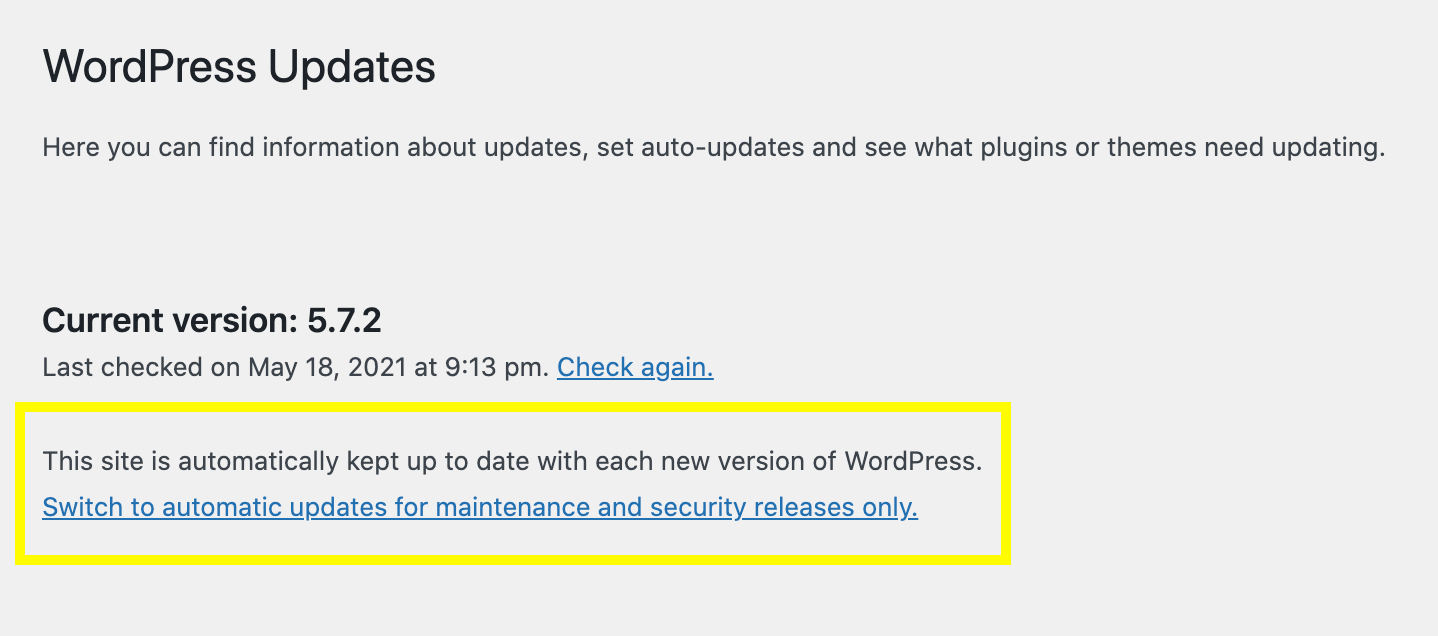
Task: Select the version number 5.7.2
Action: [x=344, y=321]
